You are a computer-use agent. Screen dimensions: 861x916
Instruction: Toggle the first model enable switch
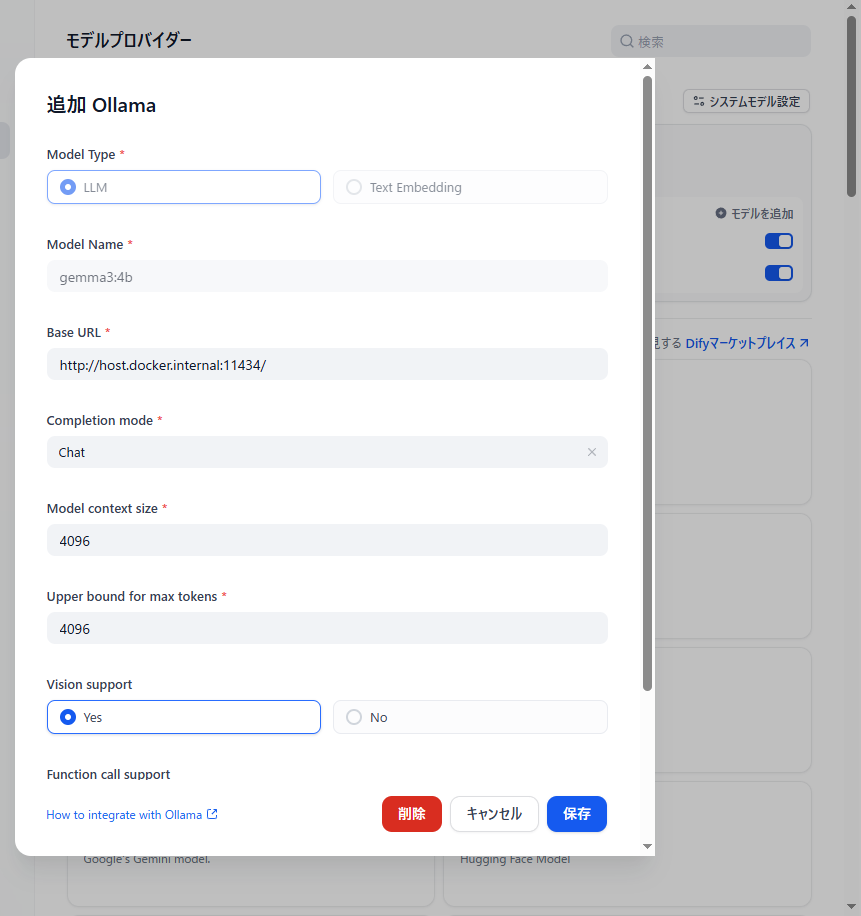pos(779,241)
